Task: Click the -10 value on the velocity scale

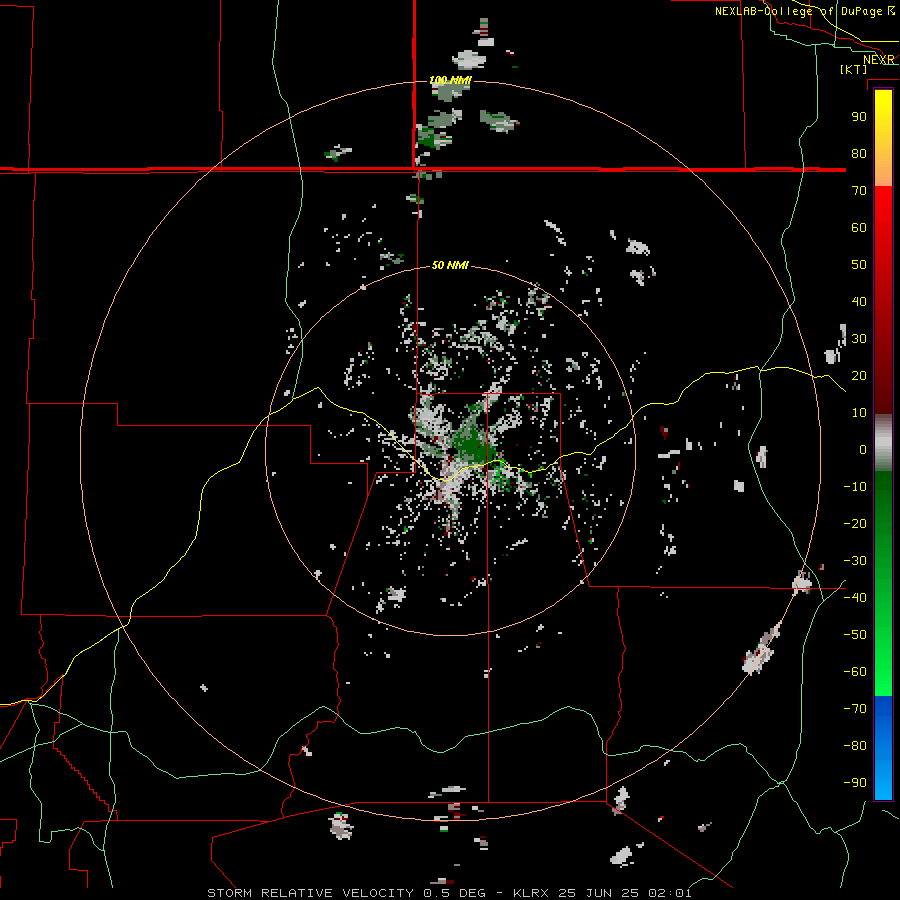Action: point(855,487)
